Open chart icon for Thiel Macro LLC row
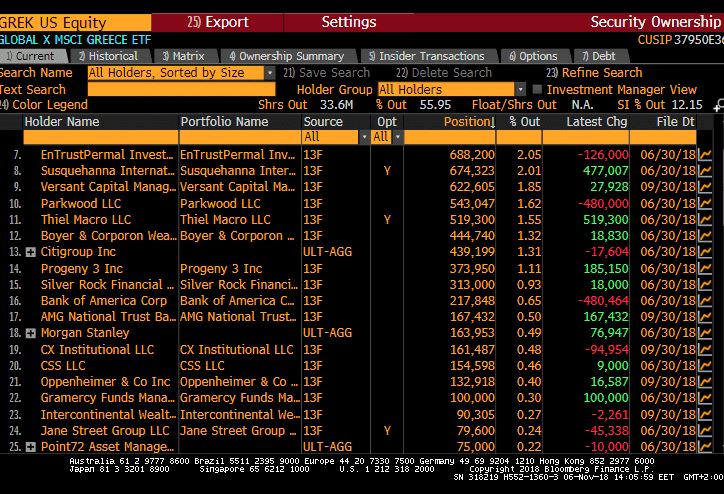The width and height of the screenshot is (724, 494). coord(705,220)
